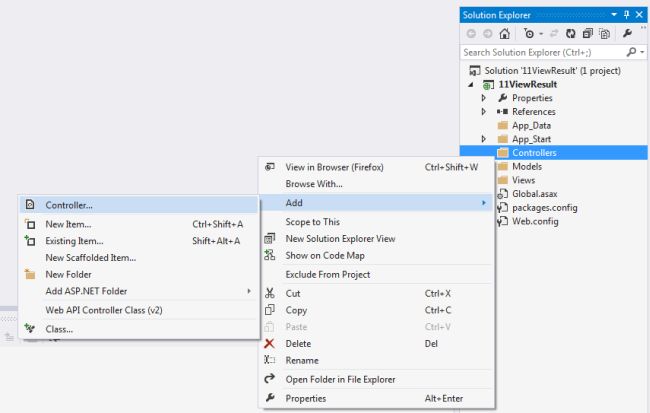Choose Copy from the context menu
Viewport: 650px width, 413px height.
pyautogui.click(x=376, y=310)
